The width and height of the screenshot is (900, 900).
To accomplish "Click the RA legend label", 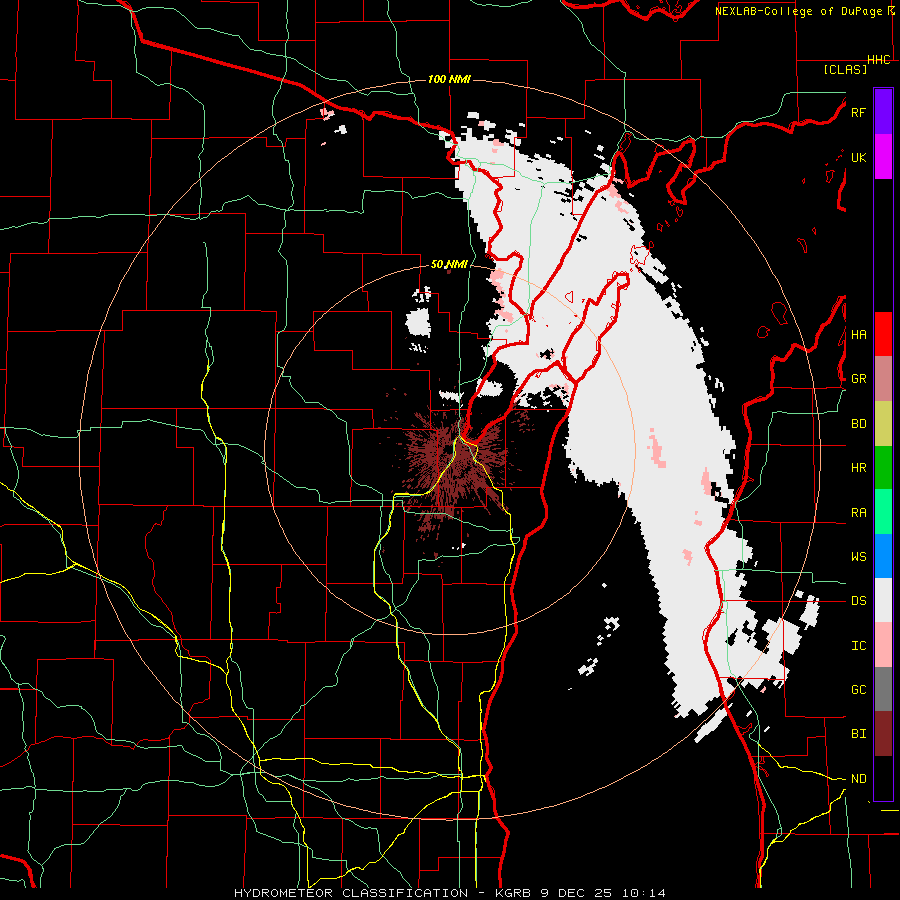I will pos(858,512).
